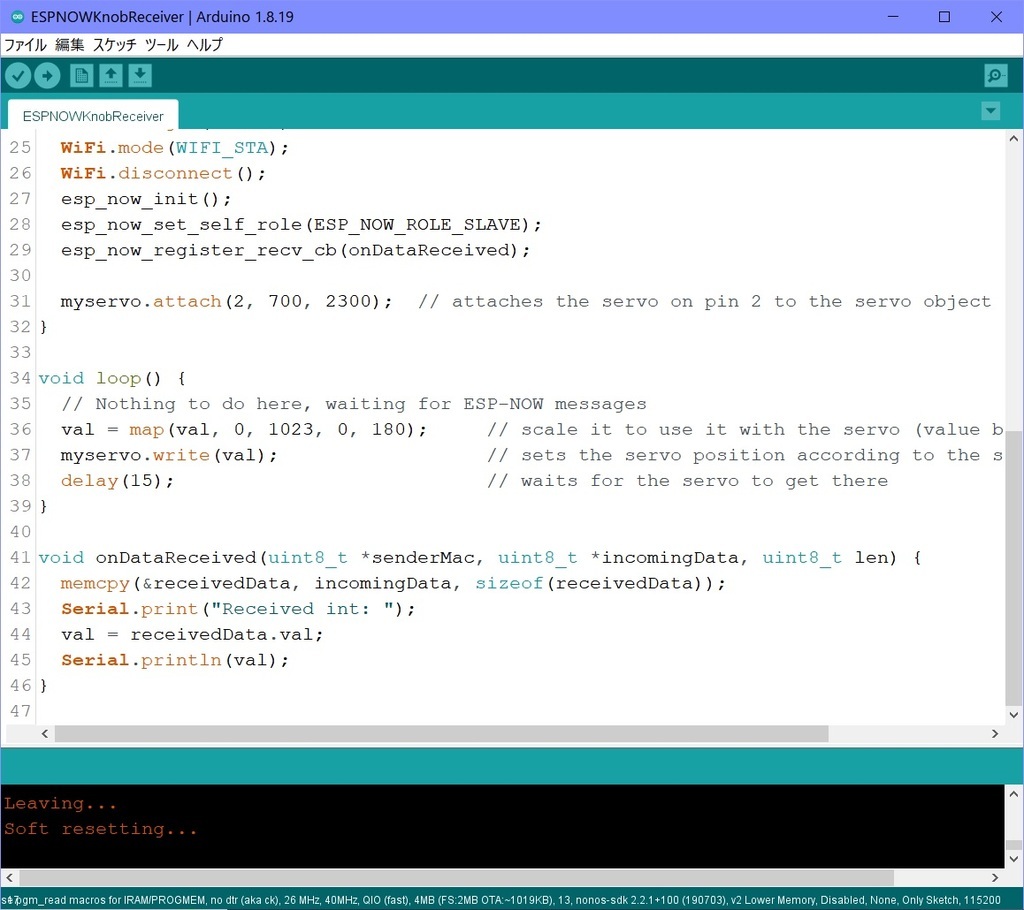
Task: Click the Save sketch down-arrow icon
Action: click(x=140, y=75)
